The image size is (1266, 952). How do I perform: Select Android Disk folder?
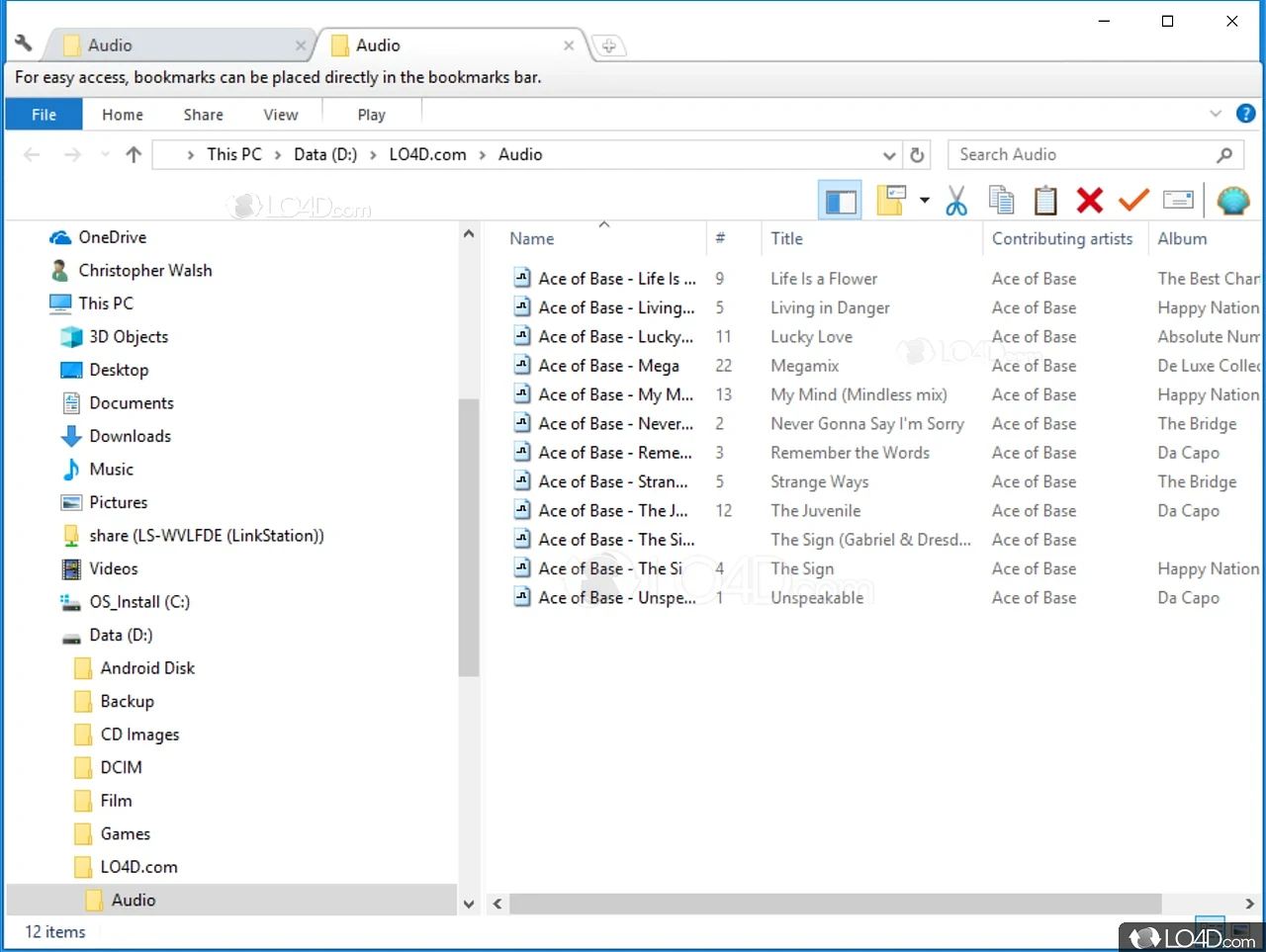click(147, 667)
